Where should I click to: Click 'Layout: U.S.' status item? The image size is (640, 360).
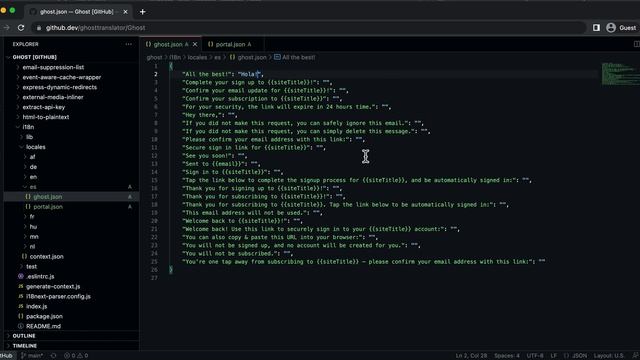[x=608, y=356]
